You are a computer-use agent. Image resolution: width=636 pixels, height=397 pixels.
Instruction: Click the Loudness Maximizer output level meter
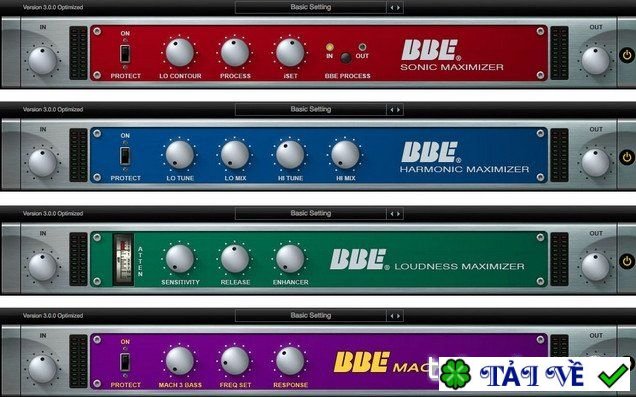pyautogui.click(x=559, y=259)
